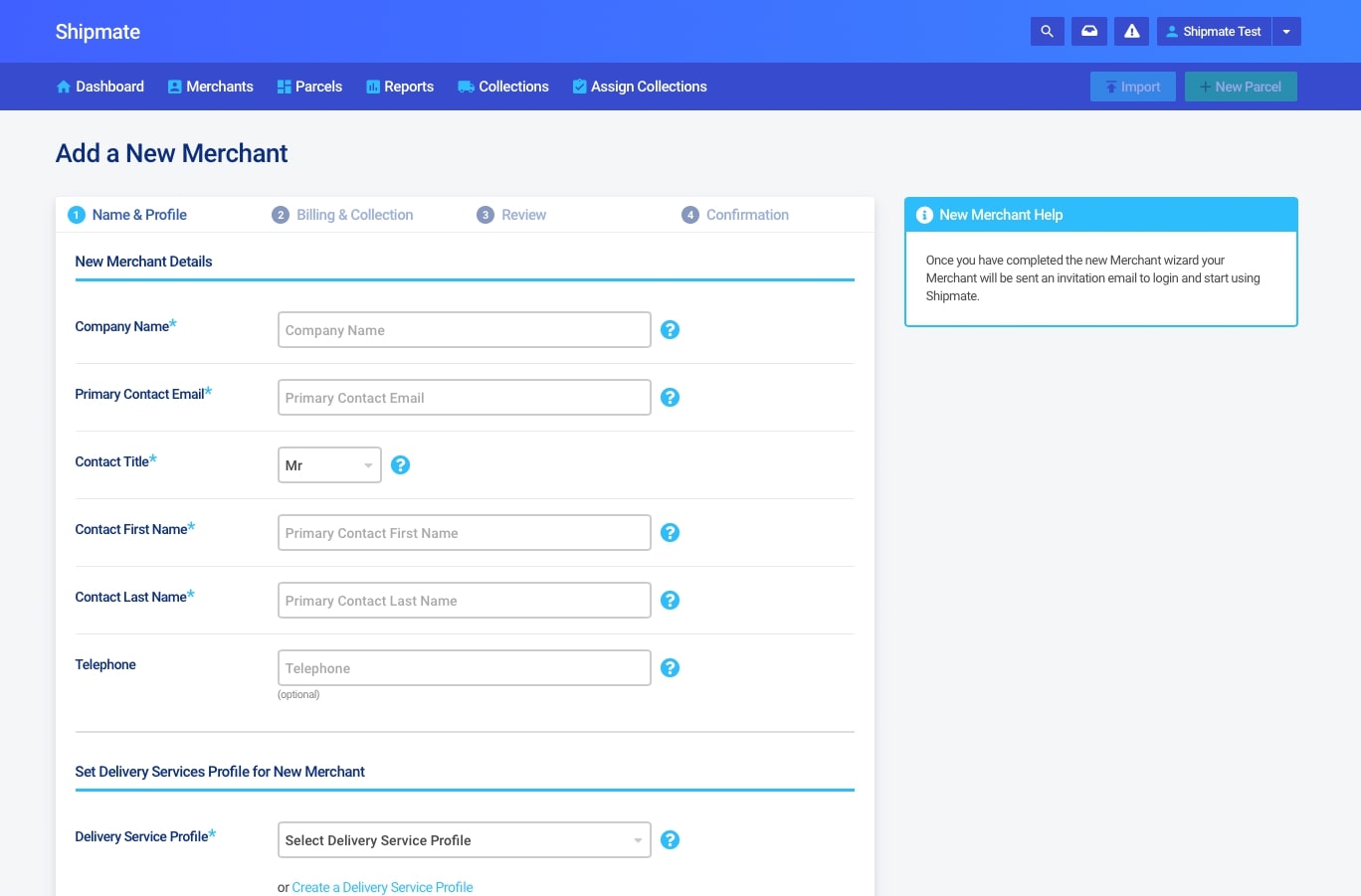Click the Dashboard home icon
Screen dimensions: 1361x896
coord(64,87)
